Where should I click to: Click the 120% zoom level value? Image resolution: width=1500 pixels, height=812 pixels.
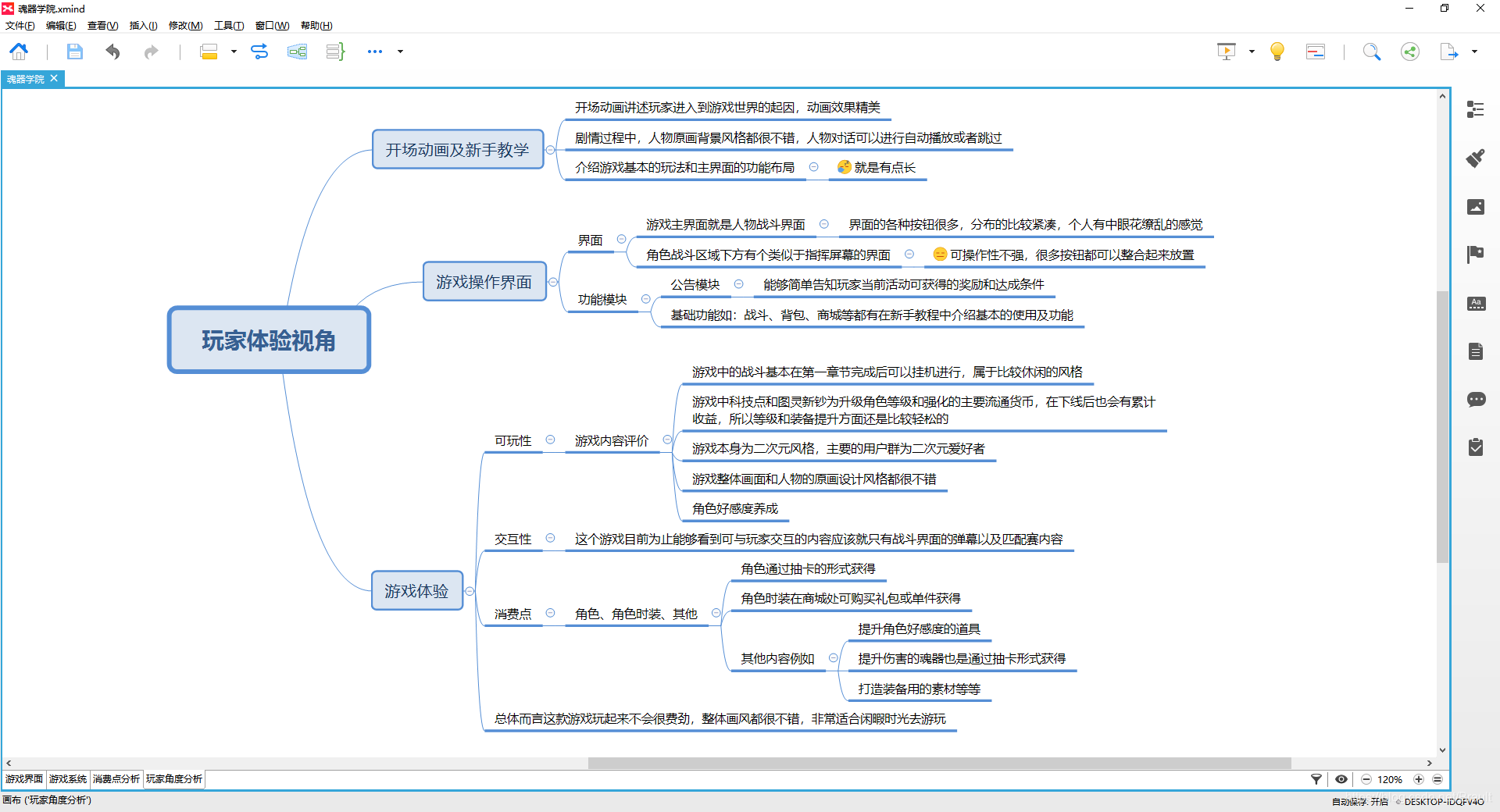point(1390,779)
